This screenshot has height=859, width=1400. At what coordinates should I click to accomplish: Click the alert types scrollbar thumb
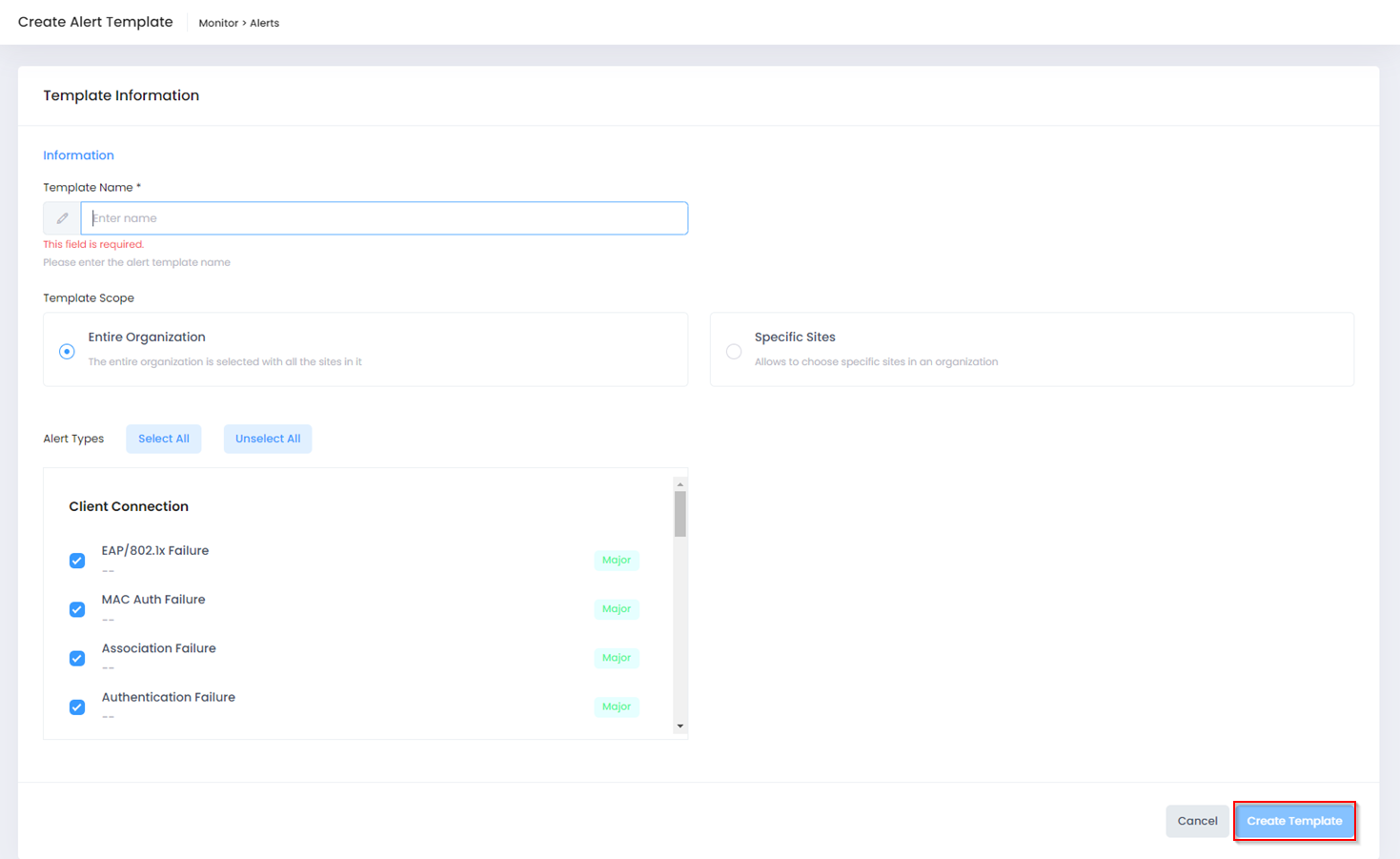680,514
